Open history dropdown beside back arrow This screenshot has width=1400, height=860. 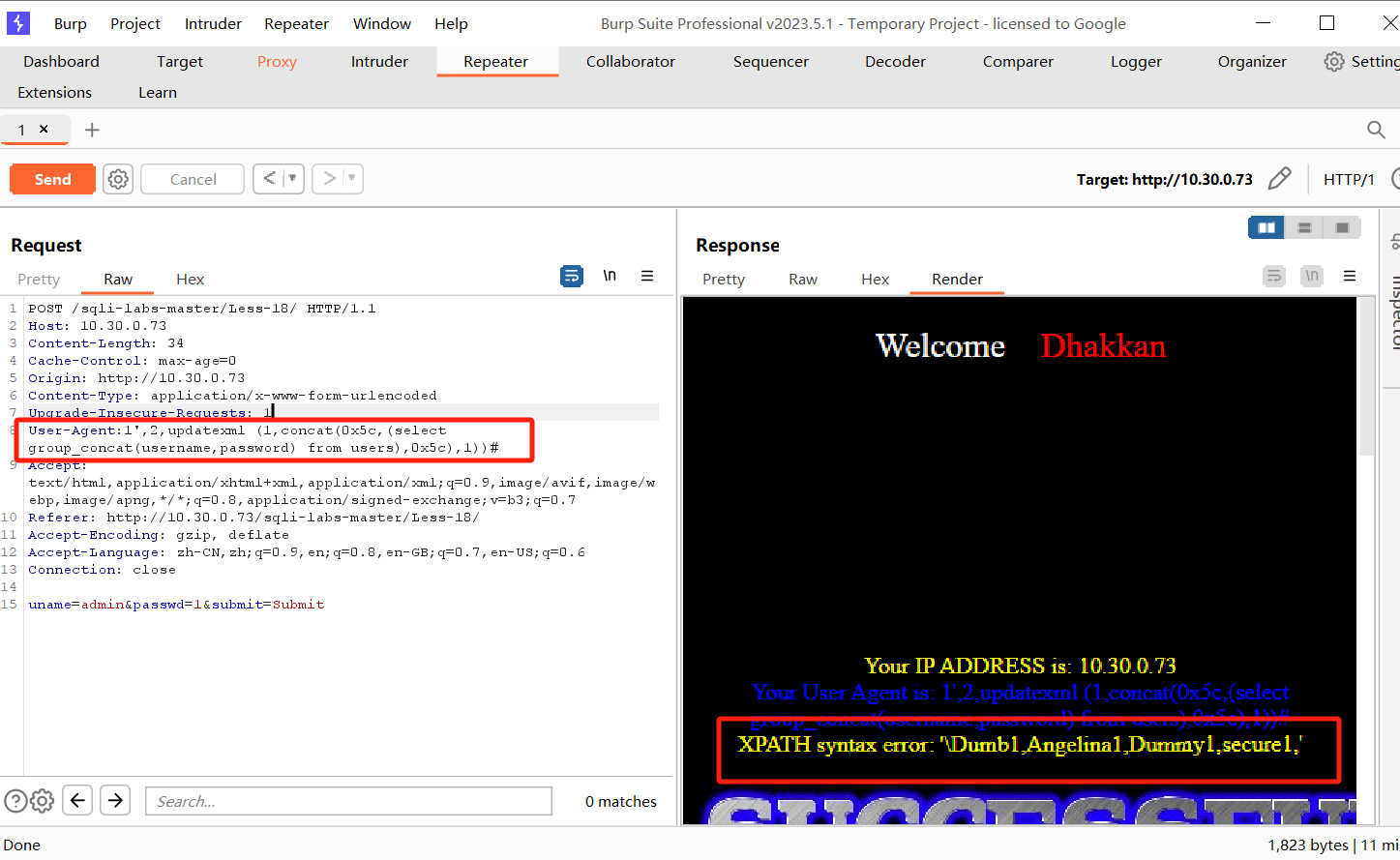click(293, 178)
